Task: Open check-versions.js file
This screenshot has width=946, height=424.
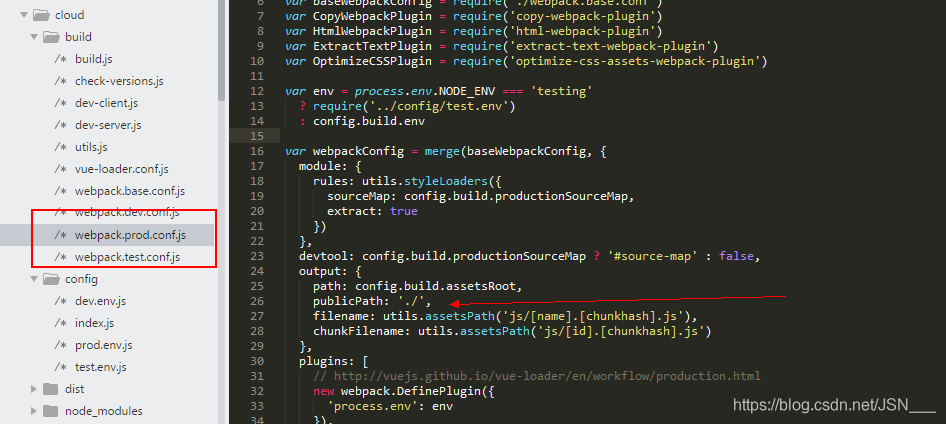Action: (119, 81)
